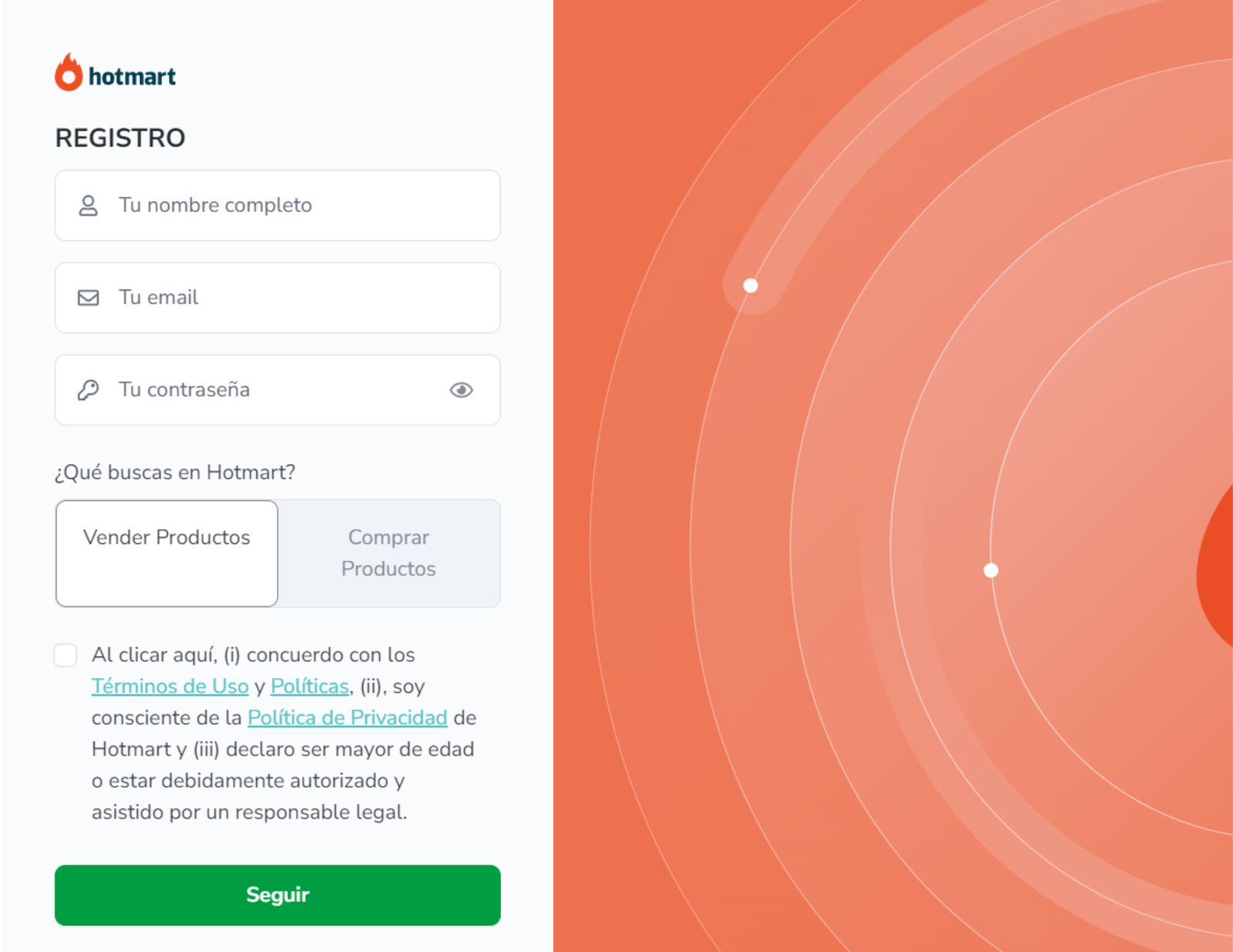Viewport: 1233px width, 952px height.
Task: Choose the "Comprar Productos" option
Action: [388, 553]
